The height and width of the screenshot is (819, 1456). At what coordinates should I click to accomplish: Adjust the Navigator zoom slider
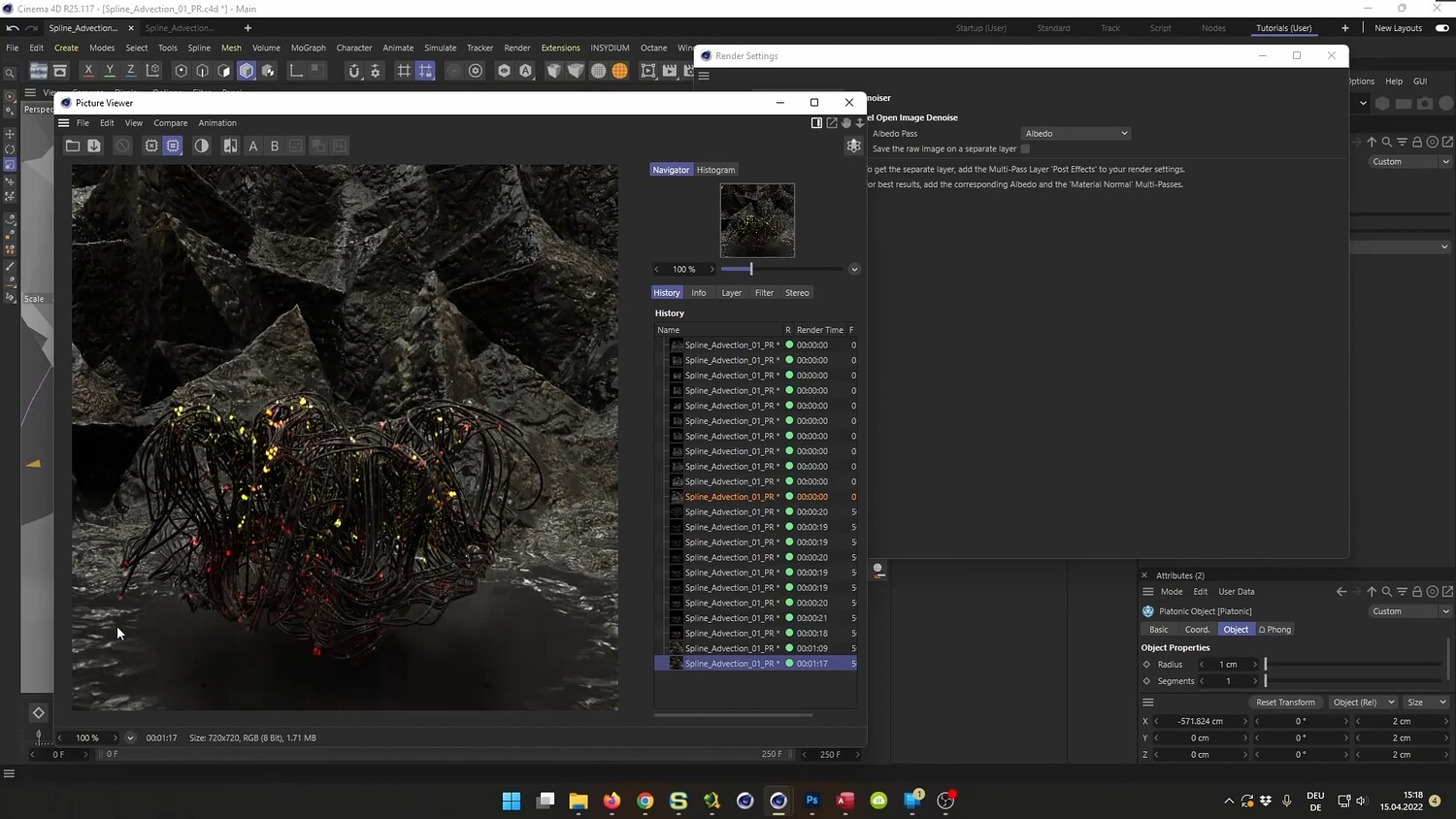tap(751, 269)
